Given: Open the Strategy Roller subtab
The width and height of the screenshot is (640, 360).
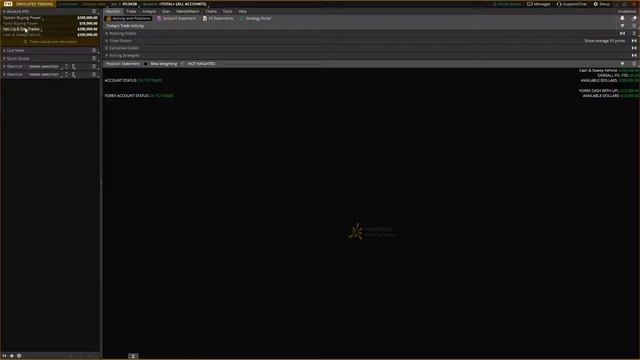Looking at the screenshot, I should tap(256, 18).
